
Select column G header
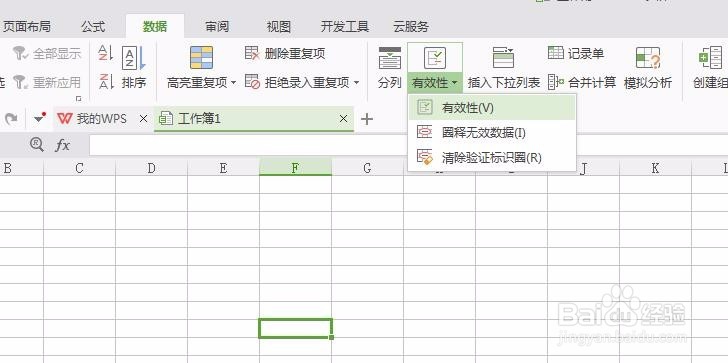pos(367,168)
